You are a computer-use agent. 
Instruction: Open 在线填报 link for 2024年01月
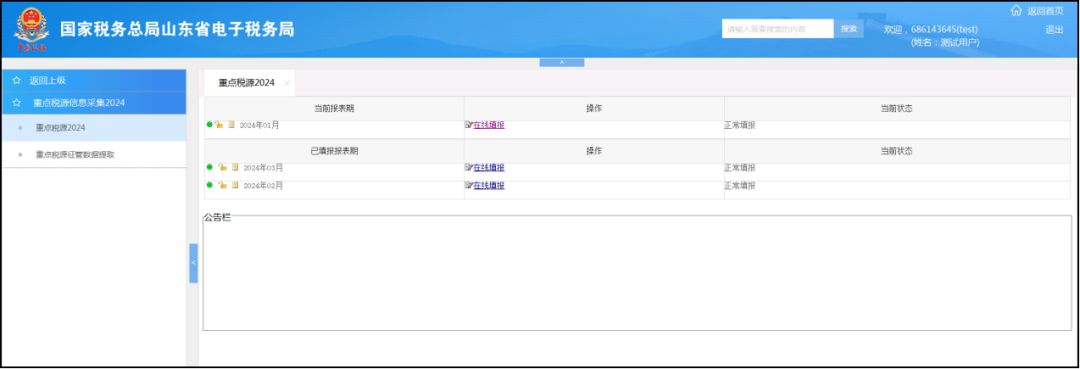tap(488, 125)
